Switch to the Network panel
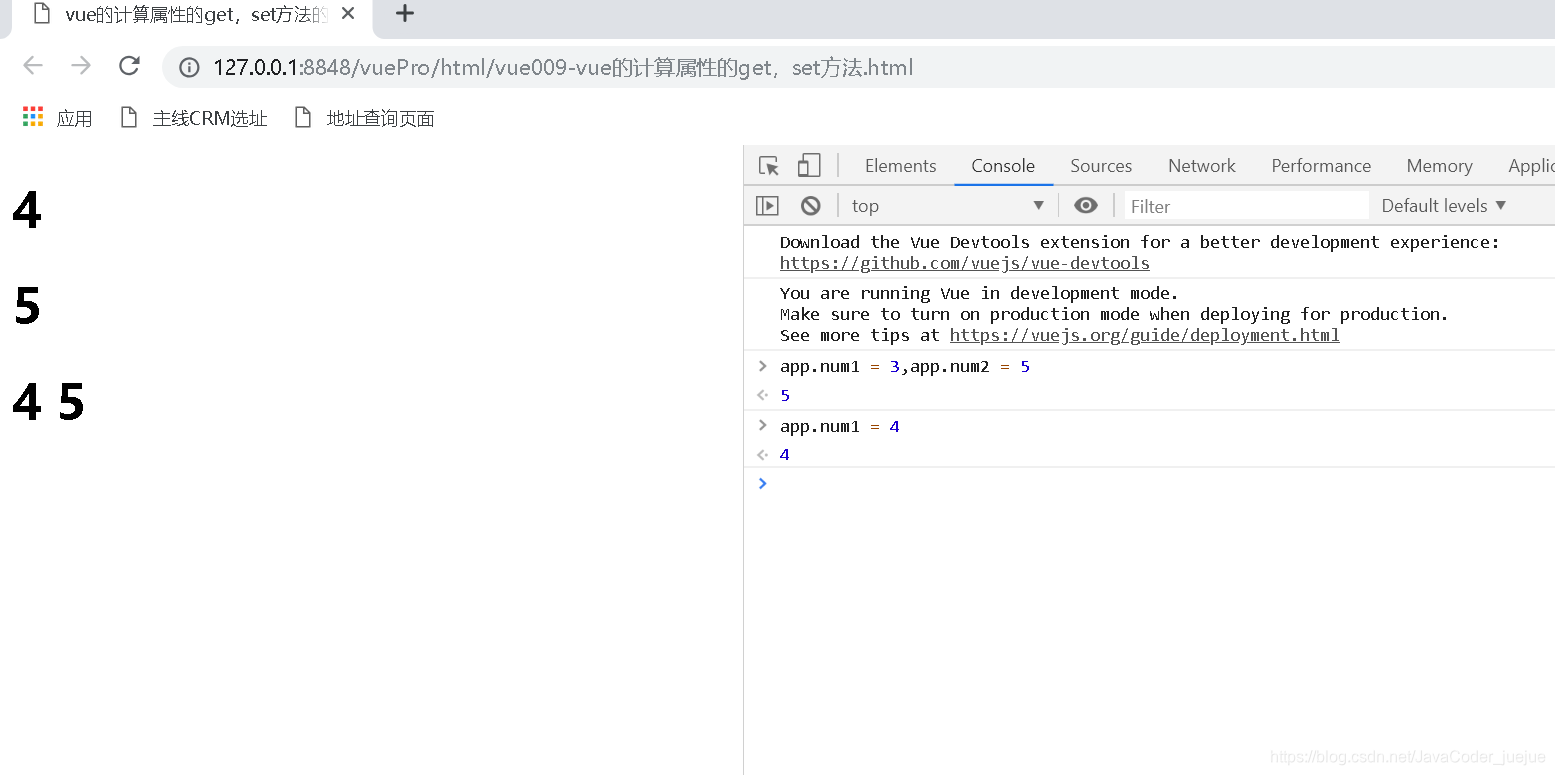Viewport: 1555px width, 775px height. (x=1201, y=165)
